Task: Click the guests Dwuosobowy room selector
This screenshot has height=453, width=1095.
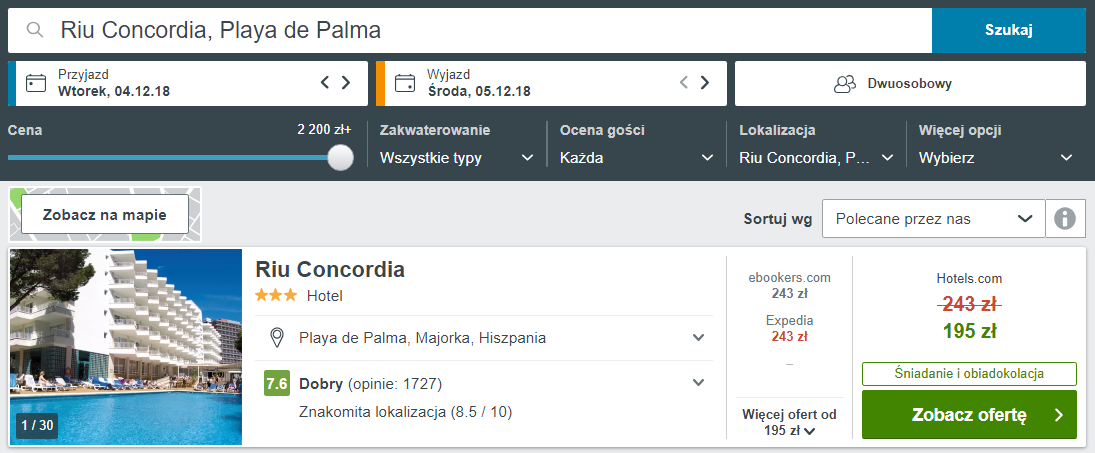Action: tap(909, 84)
